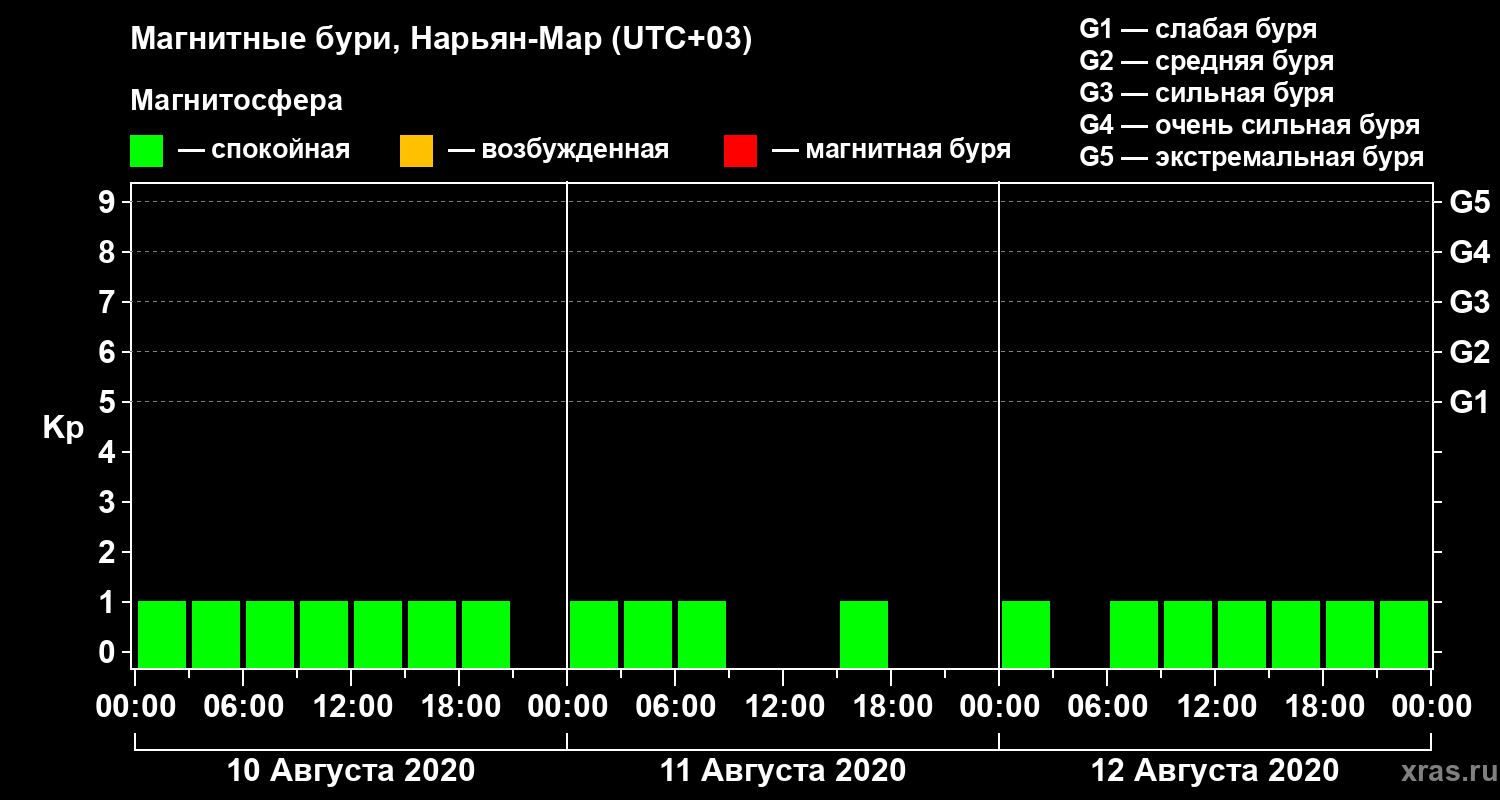The width and height of the screenshot is (1500, 800).
Task: Click the 'Магнитосфера' heading
Action: tap(236, 101)
